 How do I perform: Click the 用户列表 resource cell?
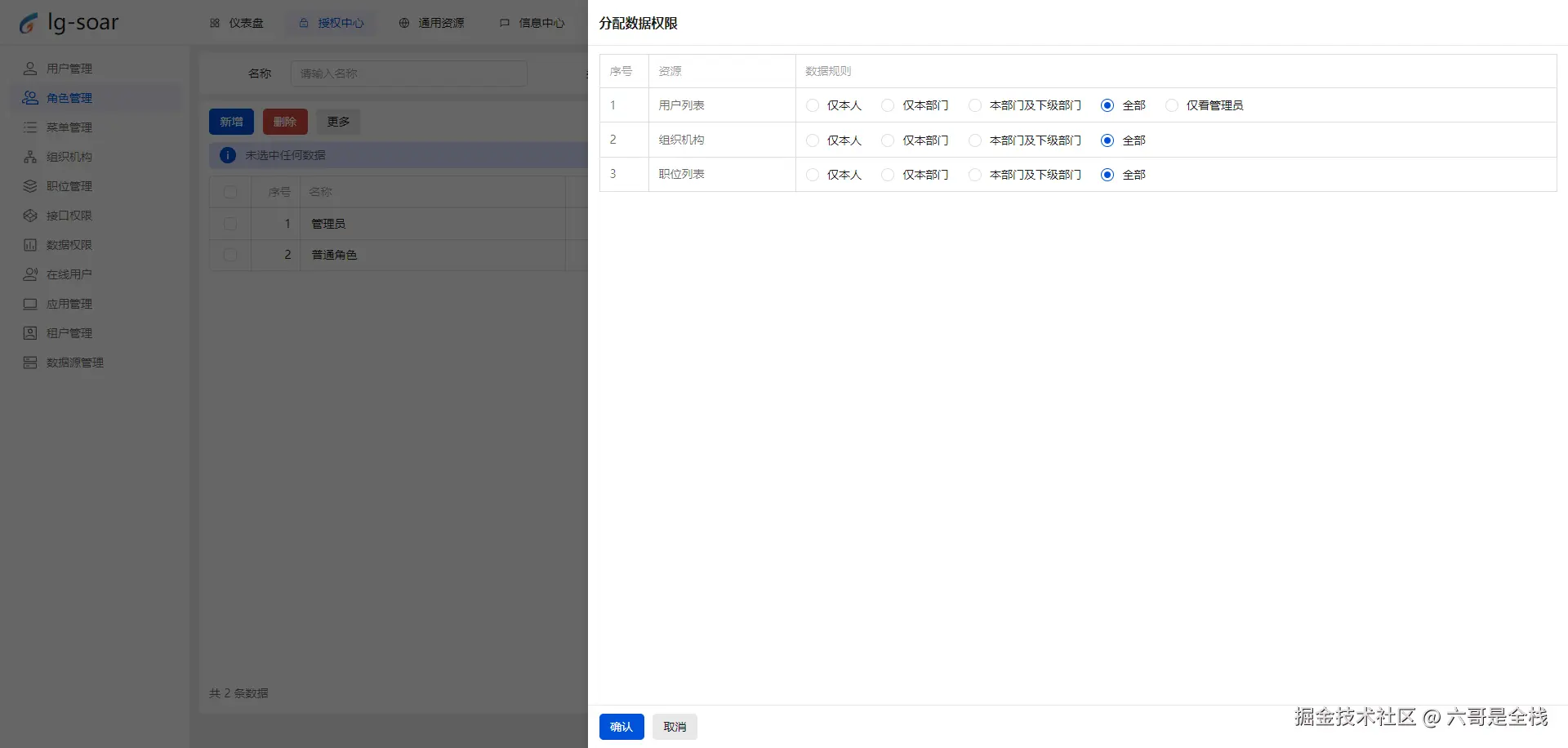tap(722, 105)
